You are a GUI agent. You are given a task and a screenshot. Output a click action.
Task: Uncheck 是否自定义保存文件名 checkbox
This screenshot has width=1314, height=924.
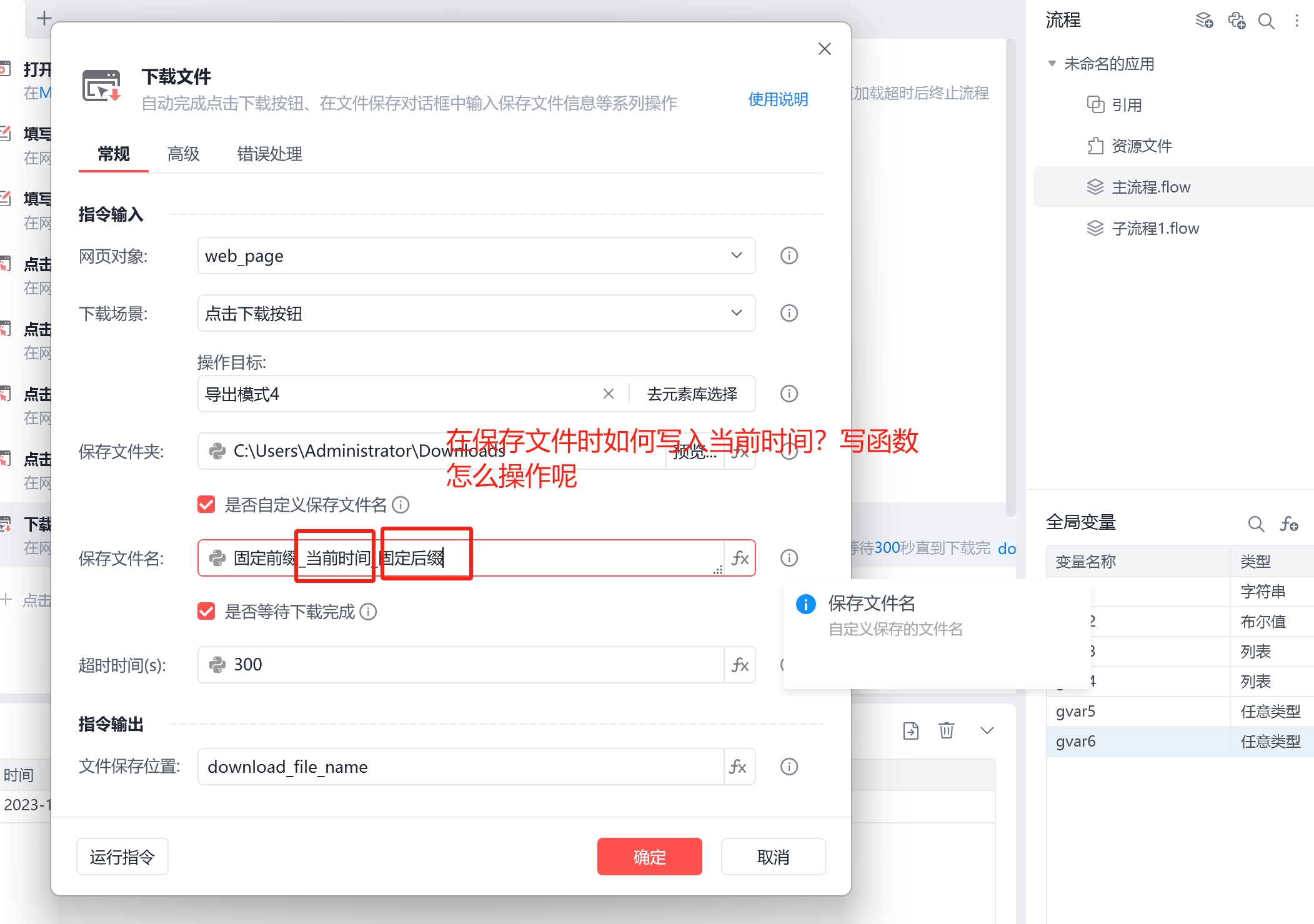click(x=206, y=505)
